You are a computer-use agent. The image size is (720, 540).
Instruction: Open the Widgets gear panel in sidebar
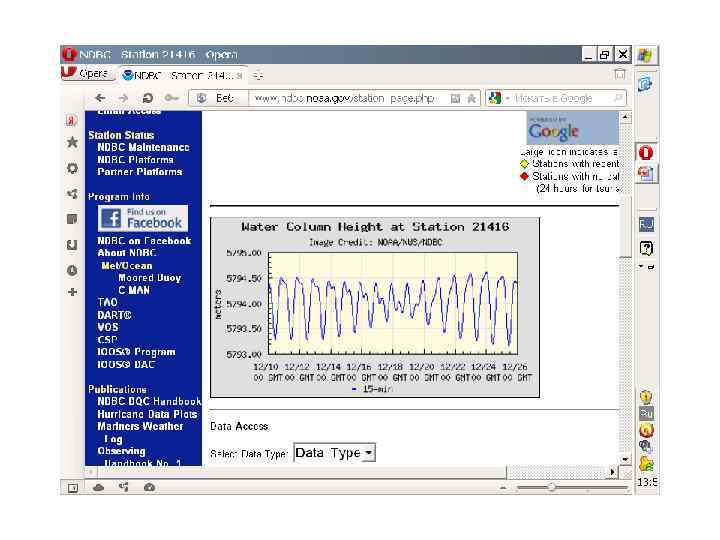[72, 168]
